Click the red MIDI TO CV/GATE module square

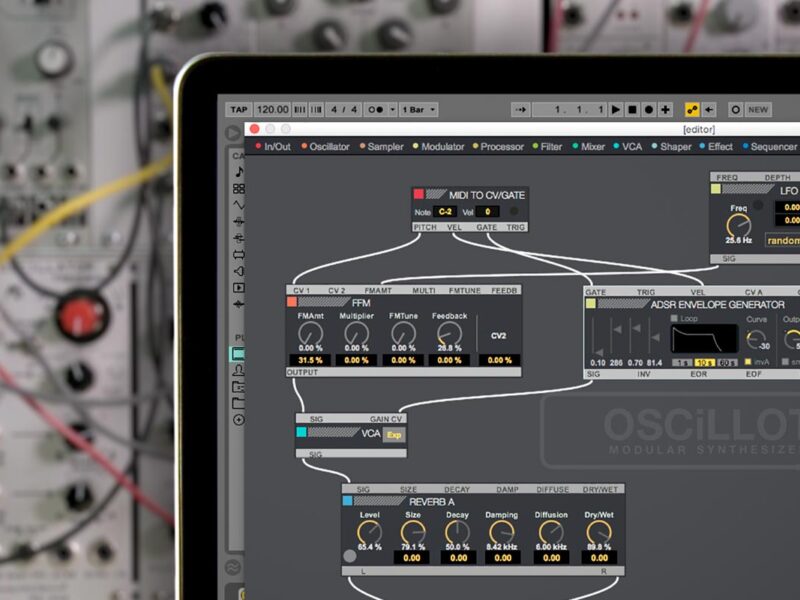(x=419, y=194)
